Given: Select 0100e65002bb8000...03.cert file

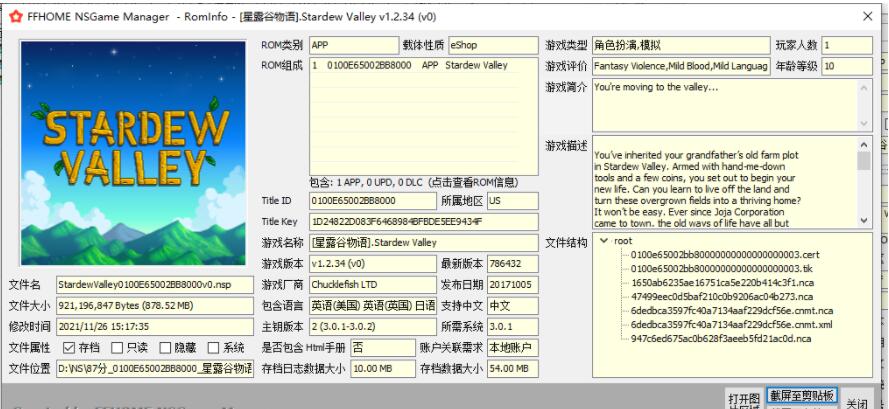Looking at the screenshot, I should tap(725, 255).
